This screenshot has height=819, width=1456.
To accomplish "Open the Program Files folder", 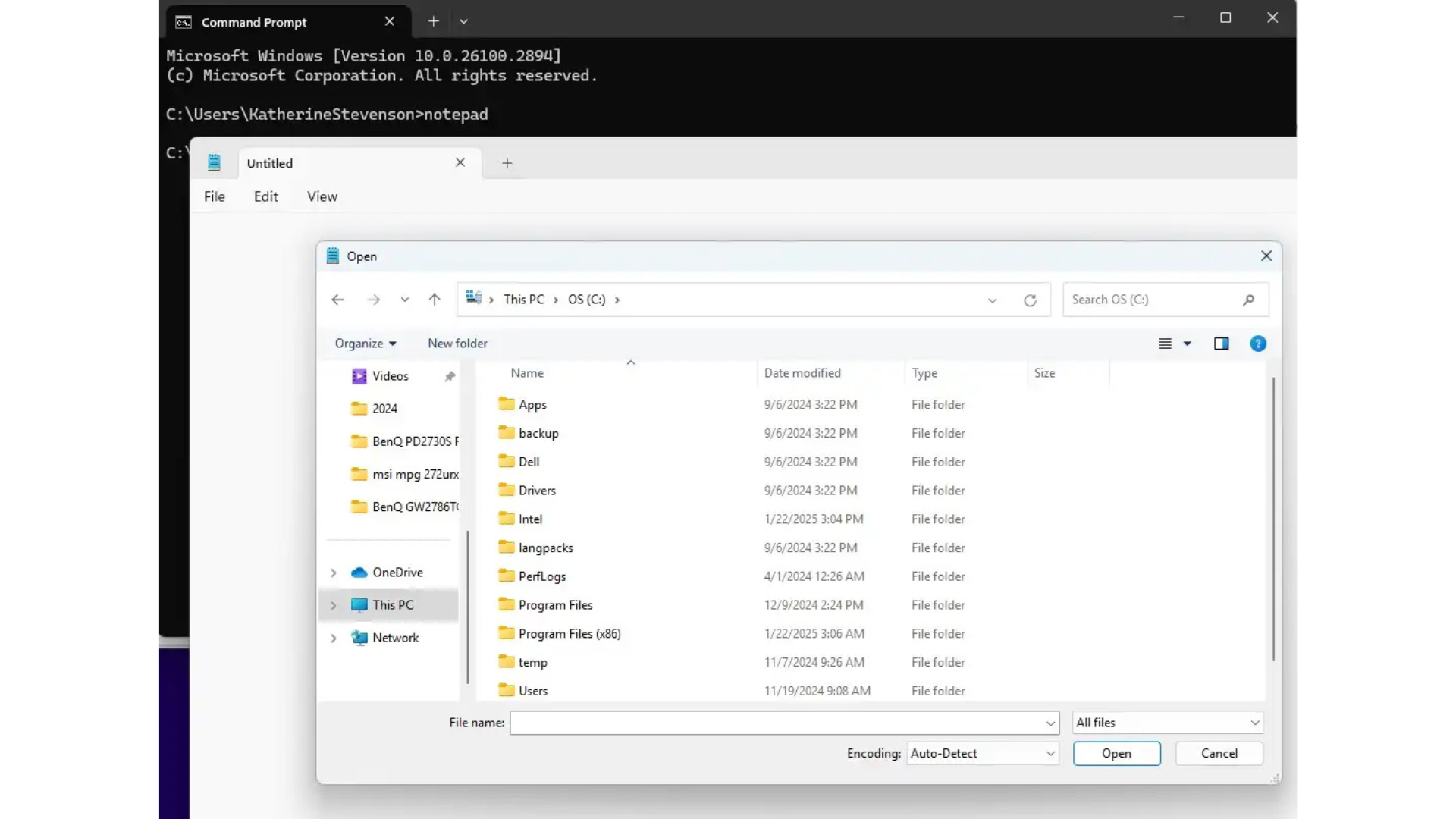I will tap(555, 605).
